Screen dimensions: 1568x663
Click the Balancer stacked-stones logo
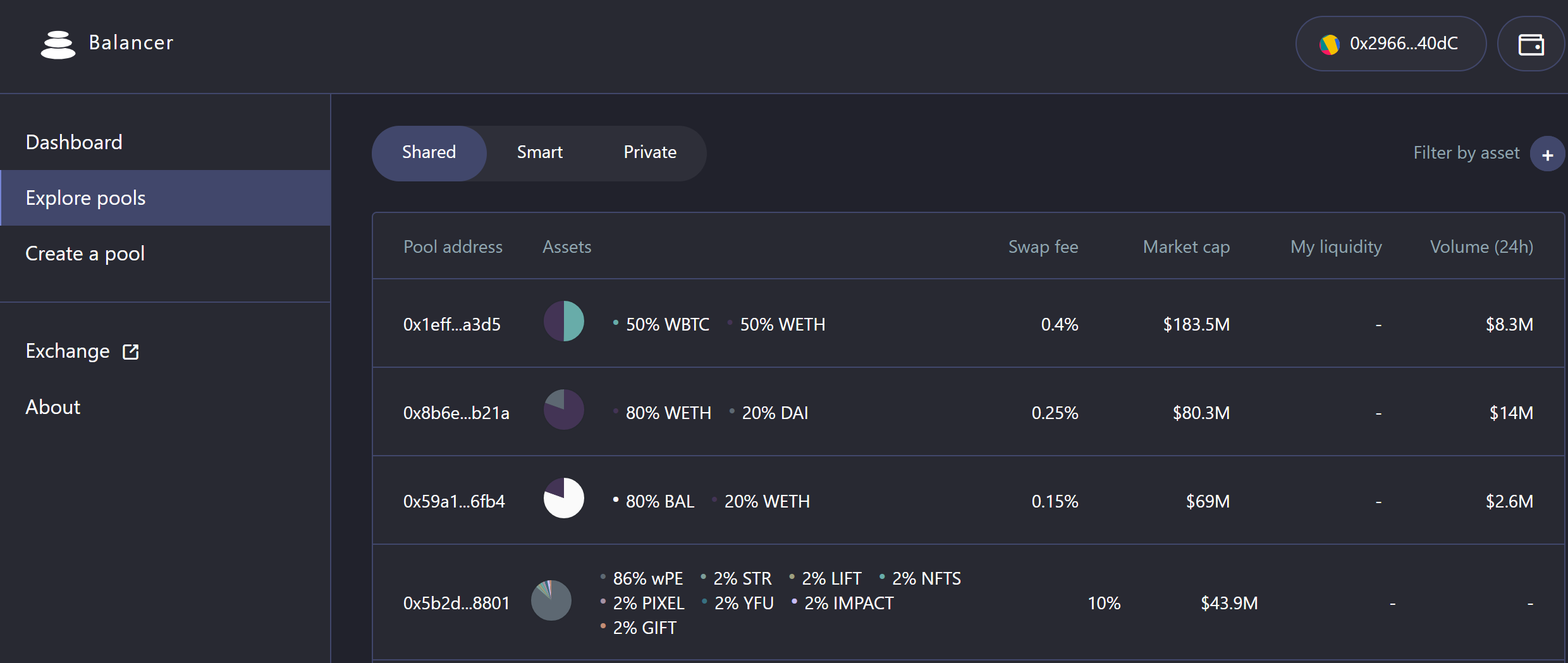pyautogui.click(x=58, y=44)
